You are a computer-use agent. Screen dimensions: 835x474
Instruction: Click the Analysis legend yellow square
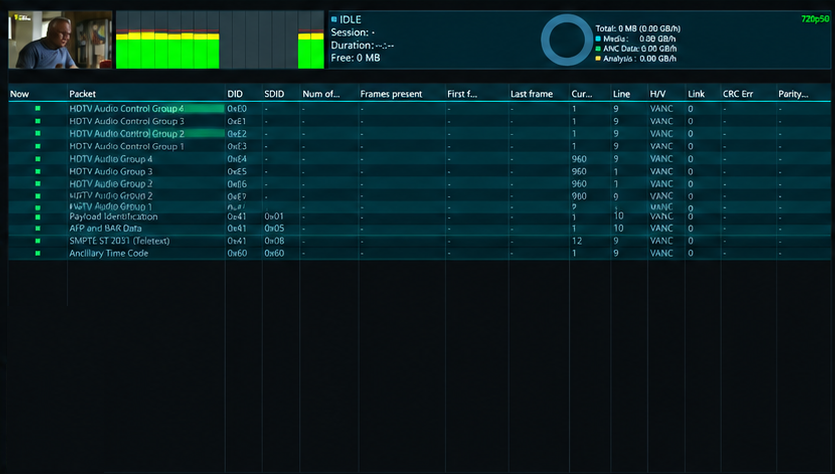point(598,59)
